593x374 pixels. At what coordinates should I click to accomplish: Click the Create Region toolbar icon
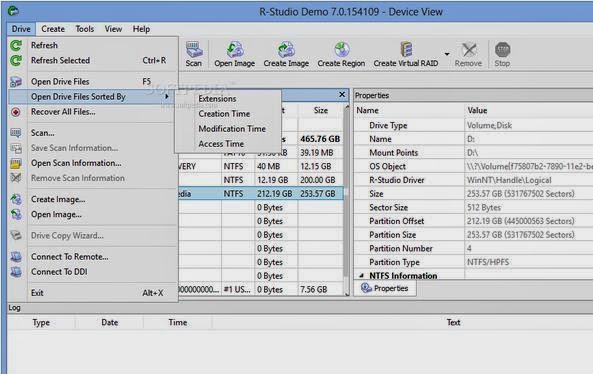[x=341, y=50]
